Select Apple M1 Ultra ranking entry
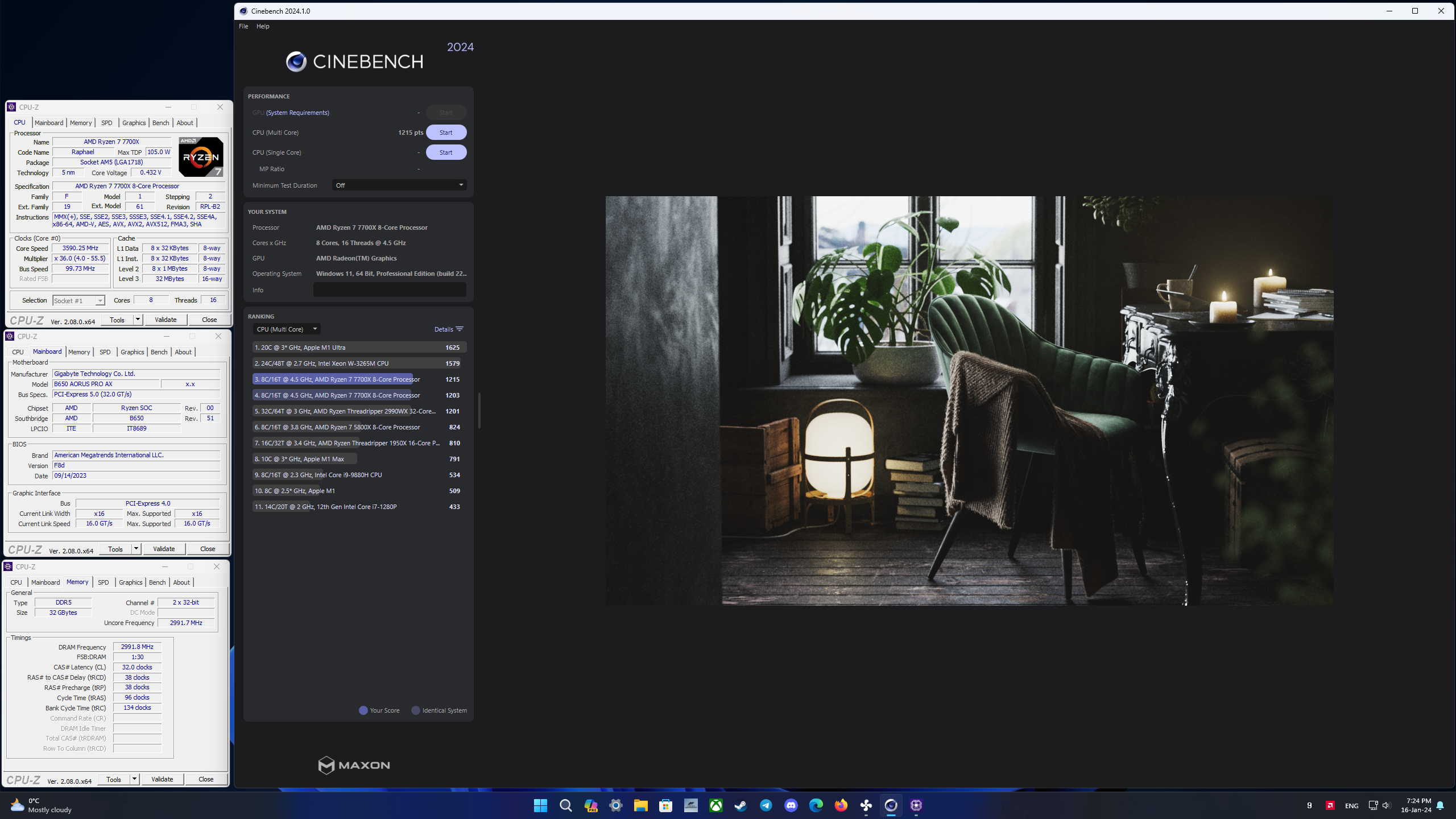 359,348
